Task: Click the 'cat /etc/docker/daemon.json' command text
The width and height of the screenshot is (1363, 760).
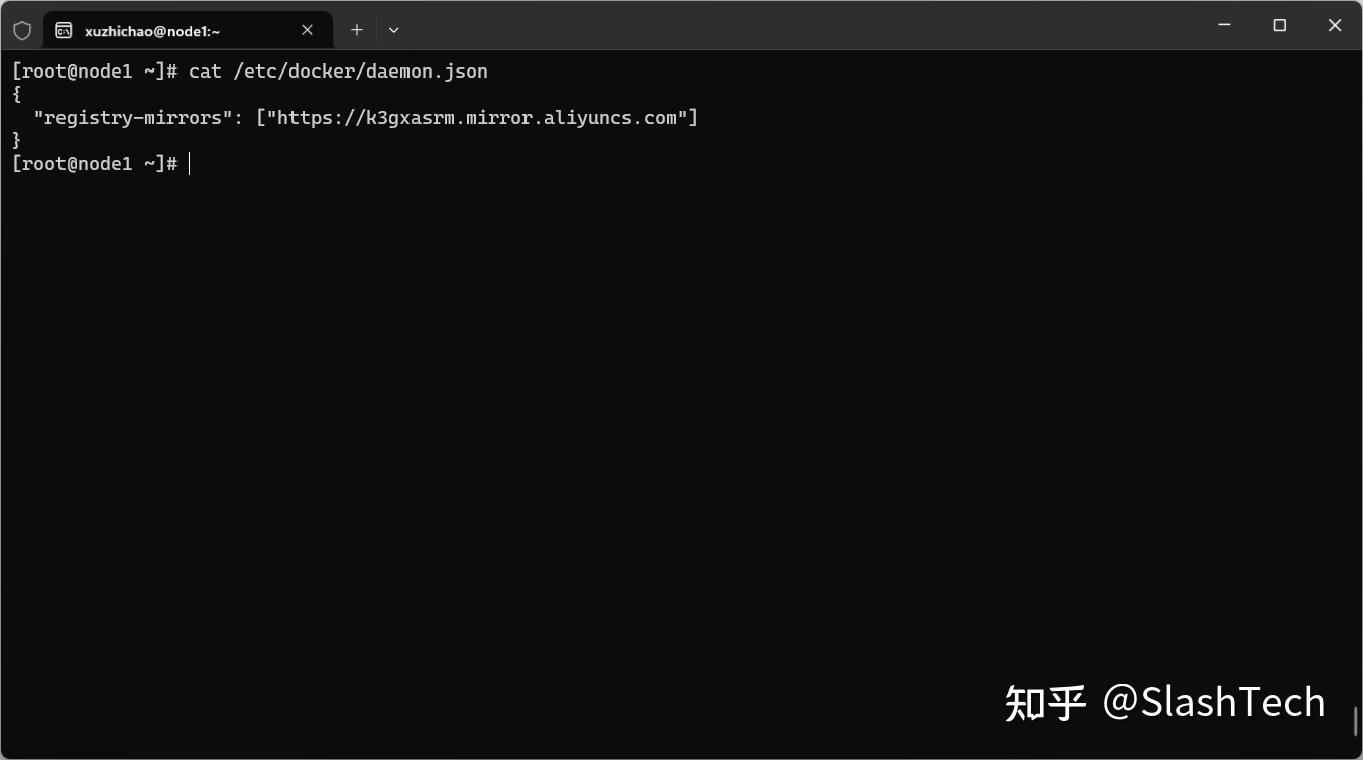Action: [x=338, y=72]
